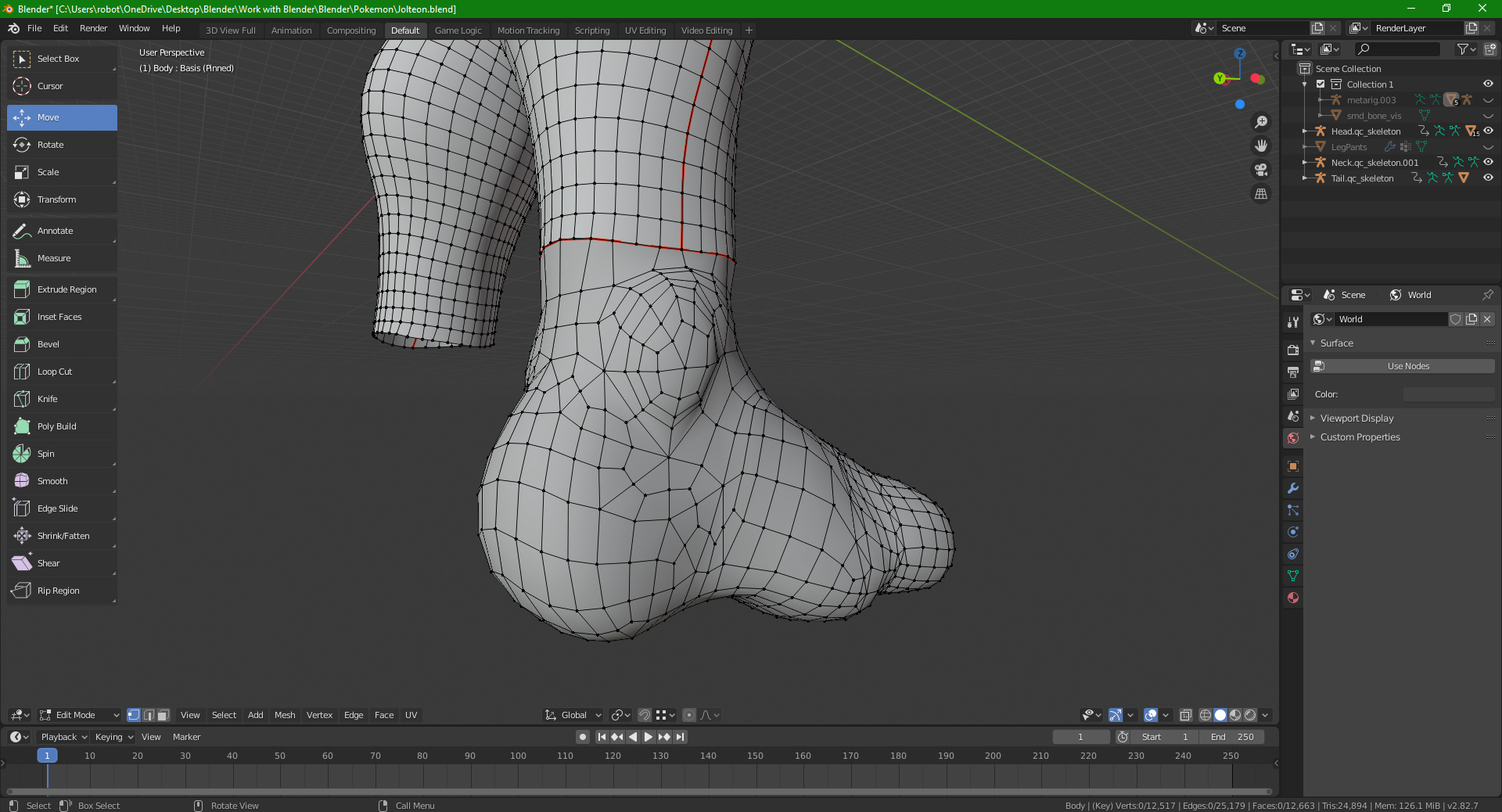Toggle snapping magnet in viewport header
Image resolution: width=1502 pixels, height=812 pixels.
click(645, 715)
